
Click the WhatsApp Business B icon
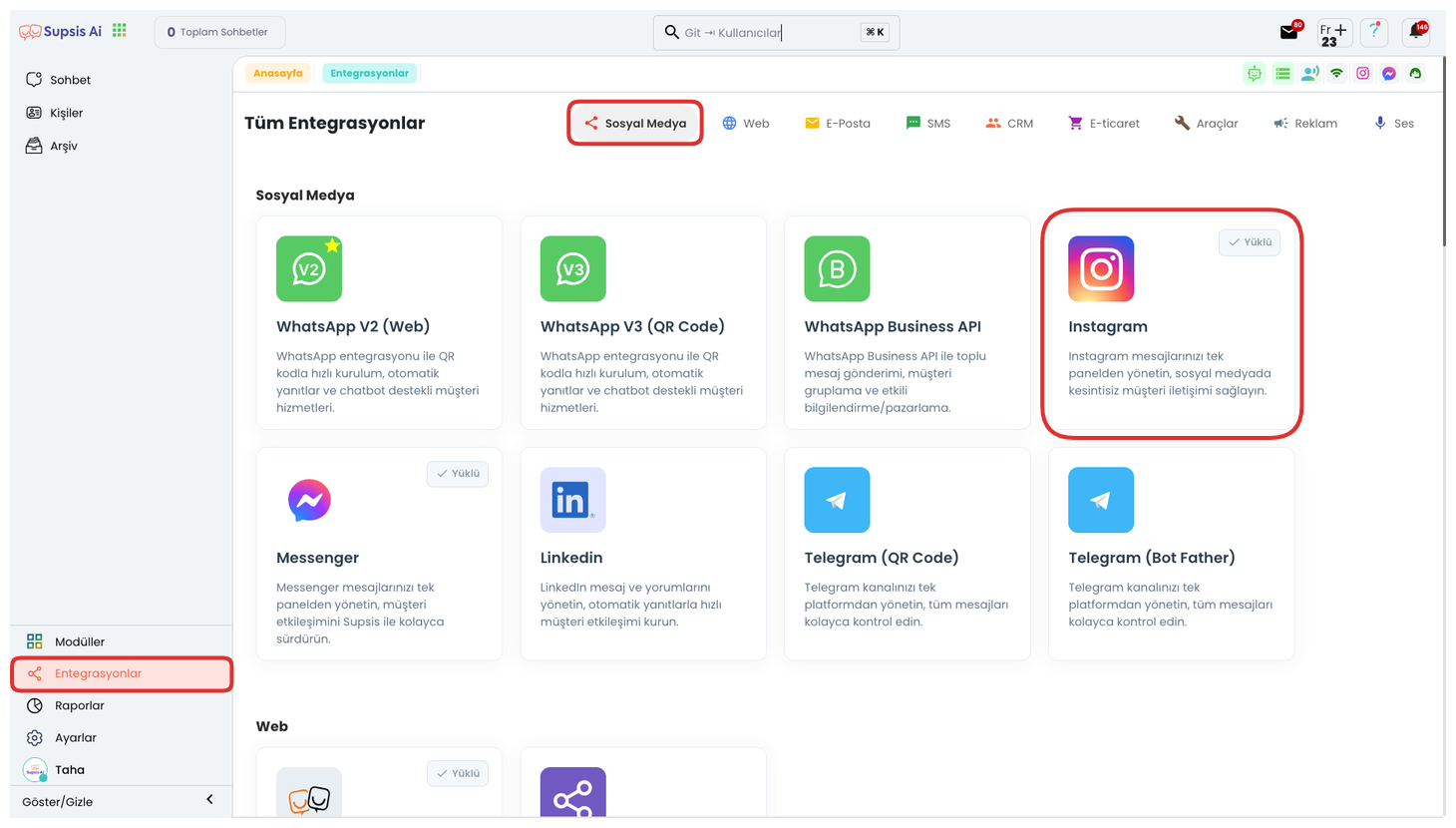[837, 268]
